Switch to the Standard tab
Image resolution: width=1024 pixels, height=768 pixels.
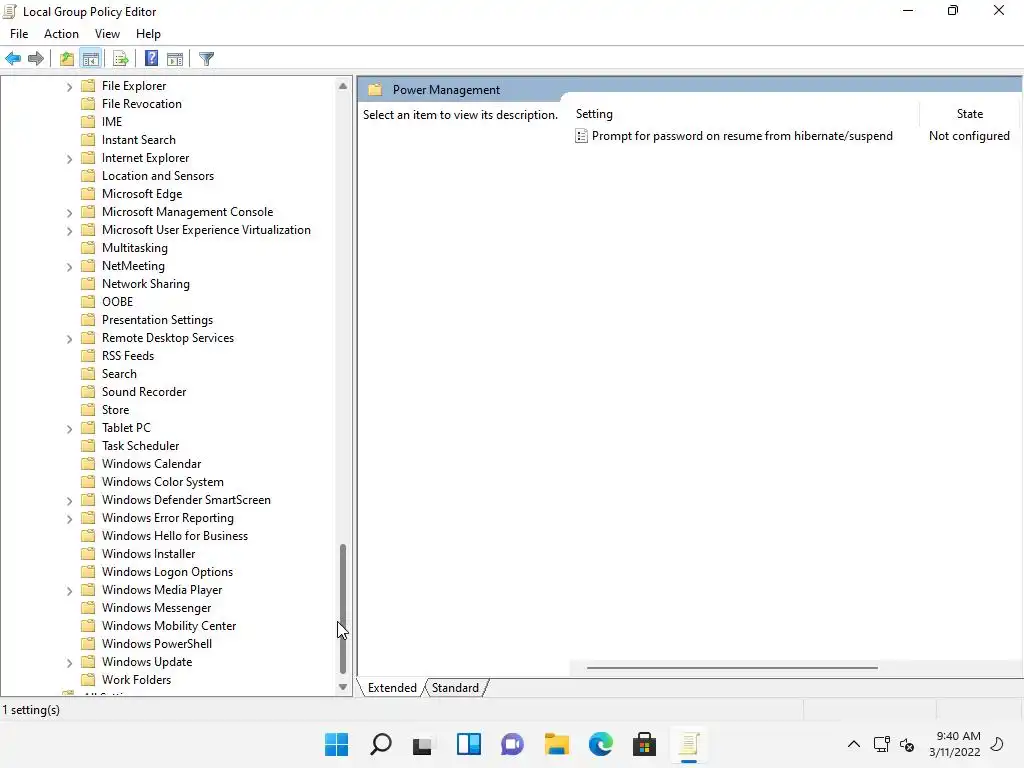(x=455, y=688)
